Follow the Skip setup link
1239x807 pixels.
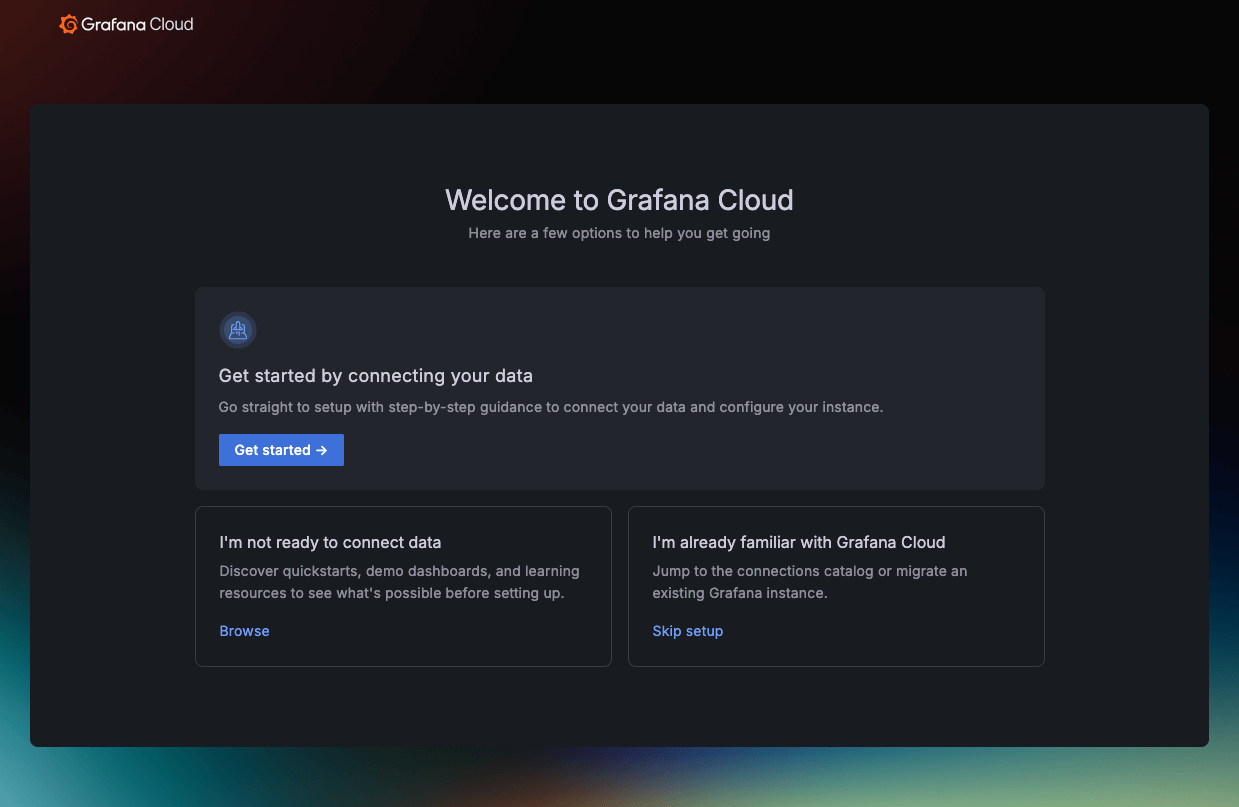(x=687, y=631)
